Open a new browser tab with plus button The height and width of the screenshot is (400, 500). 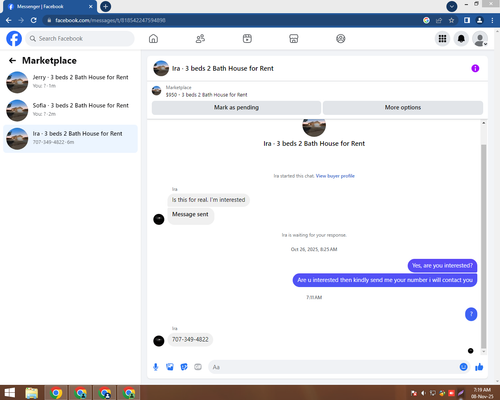point(105,6)
